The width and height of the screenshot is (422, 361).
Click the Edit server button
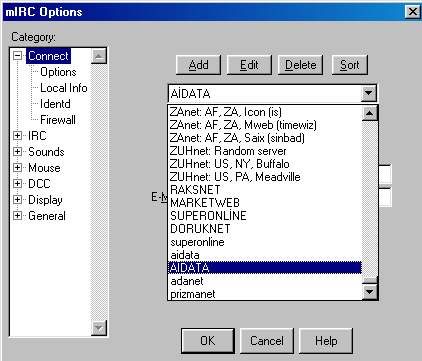[249, 65]
